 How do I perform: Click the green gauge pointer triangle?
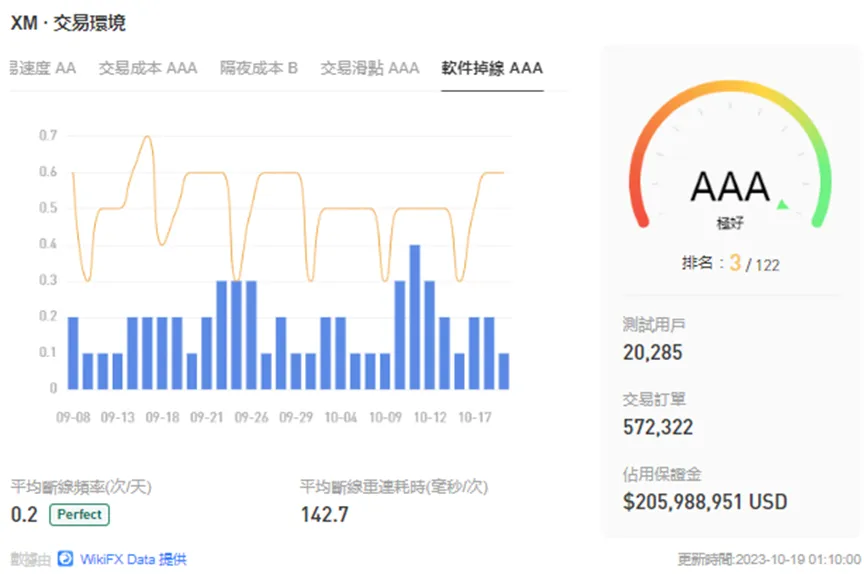click(x=782, y=205)
